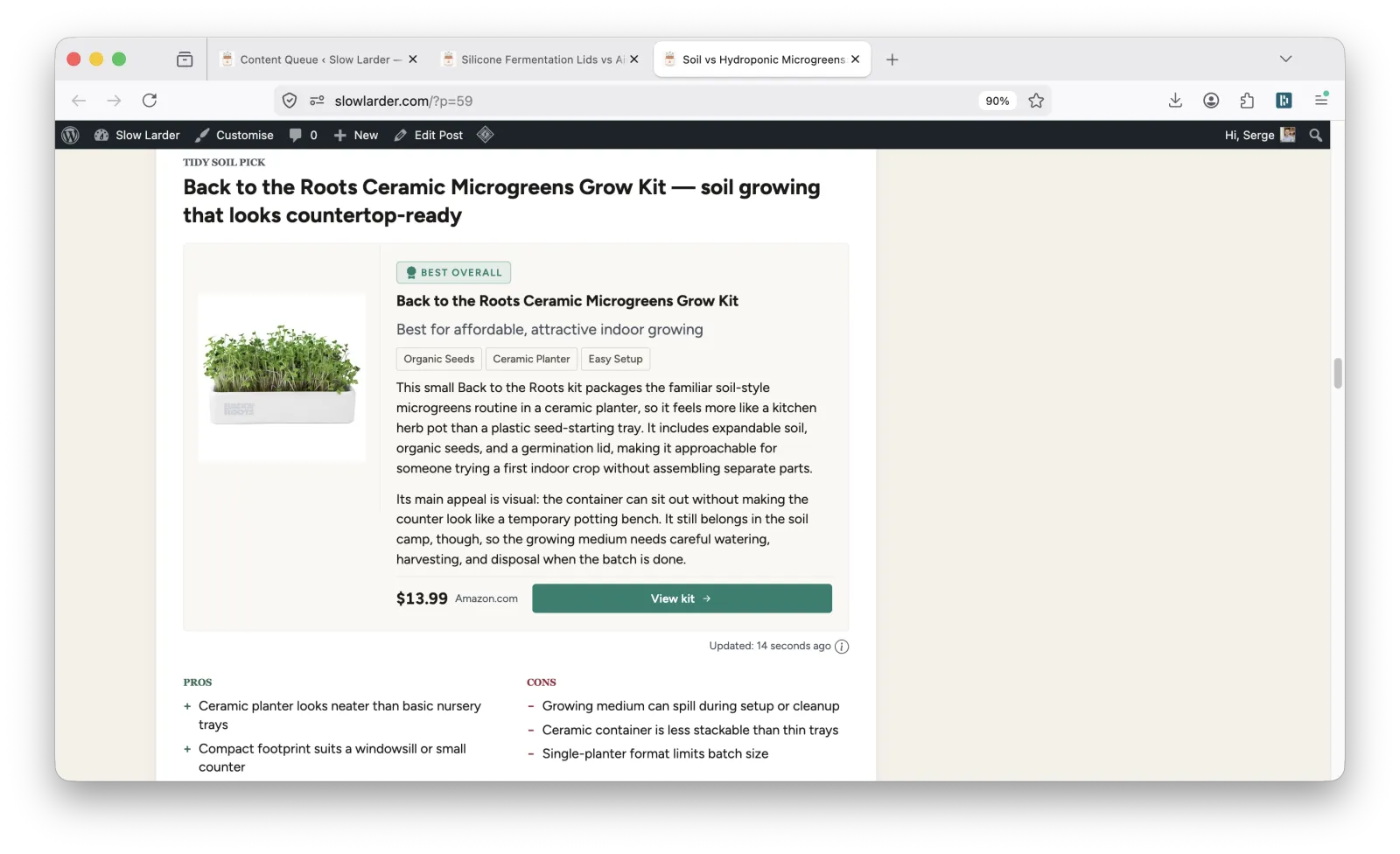Click the 90% zoom level indicator

pyautogui.click(x=997, y=101)
